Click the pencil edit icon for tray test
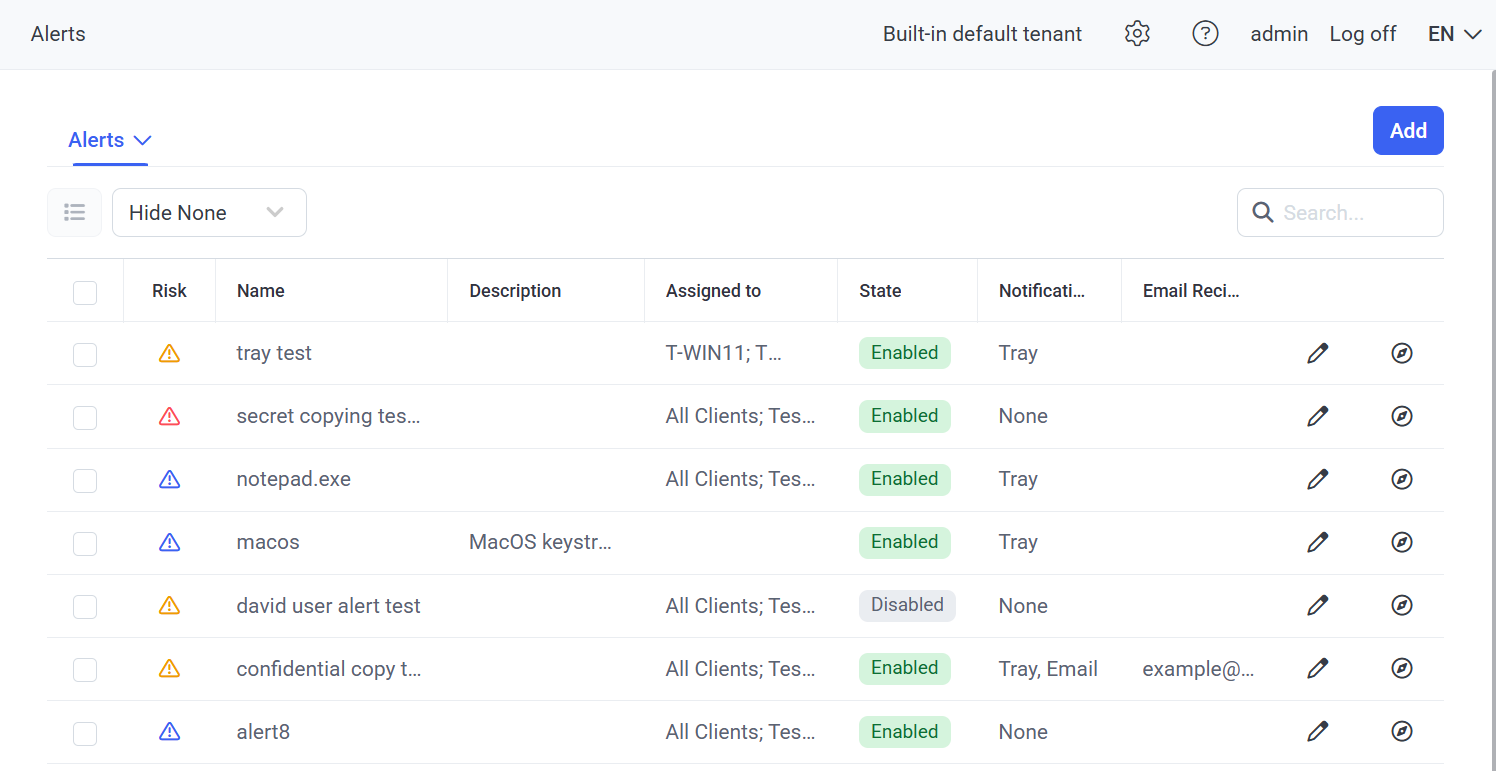Image resolution: width=1496 pixels, height=771 pixels. tap(1318, 353)
